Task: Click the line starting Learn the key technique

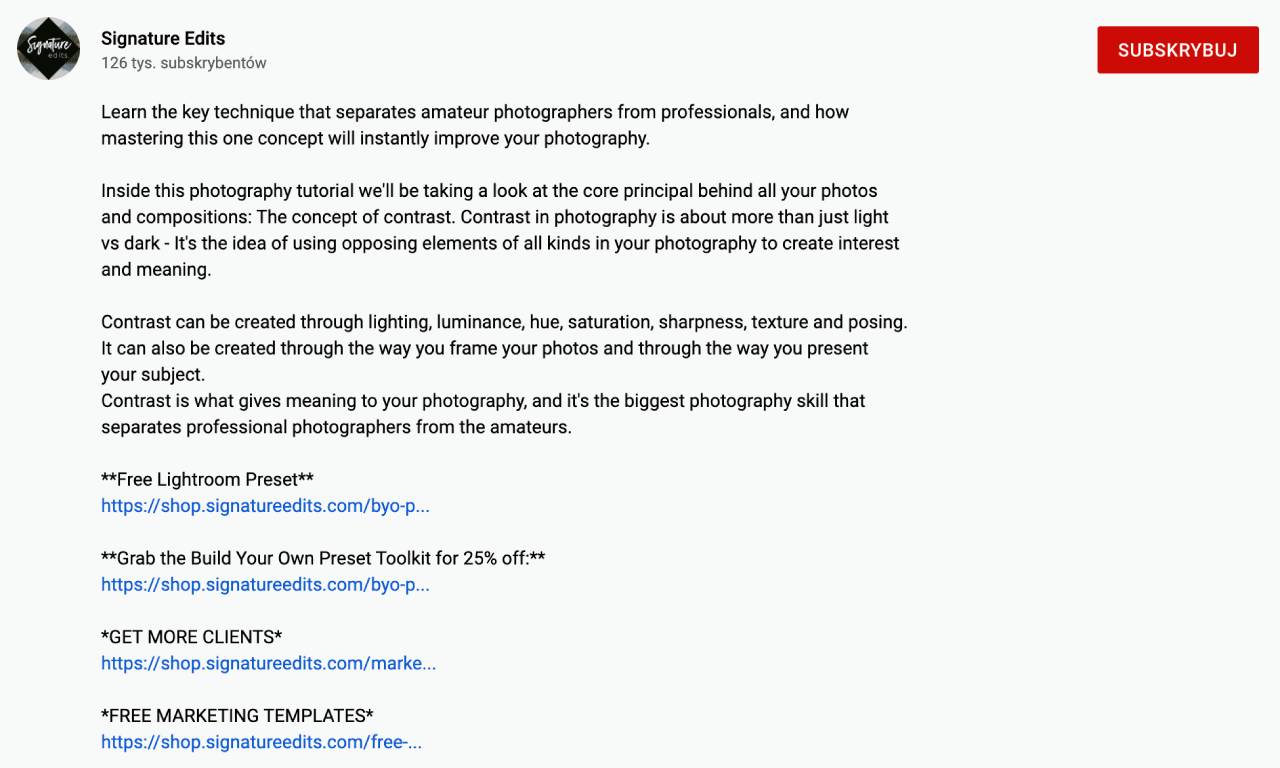Action: pyautogui.click(x=475, y=112)
